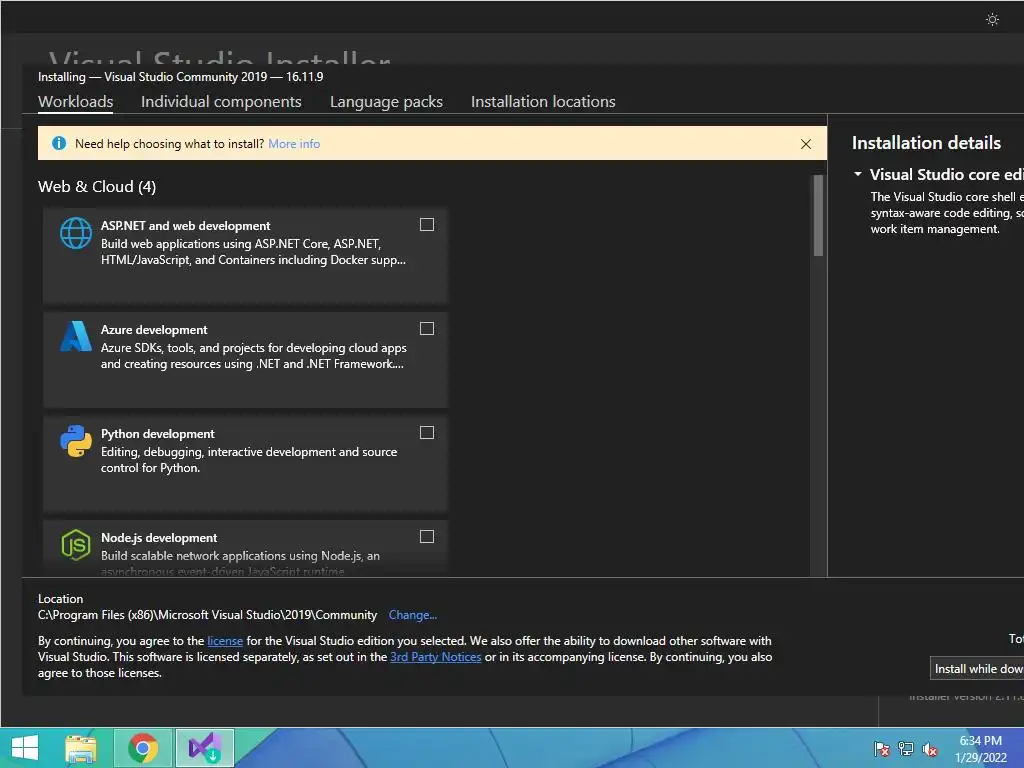Click the Python development logo icon
Screen dimensions: 1024x768
76,441
